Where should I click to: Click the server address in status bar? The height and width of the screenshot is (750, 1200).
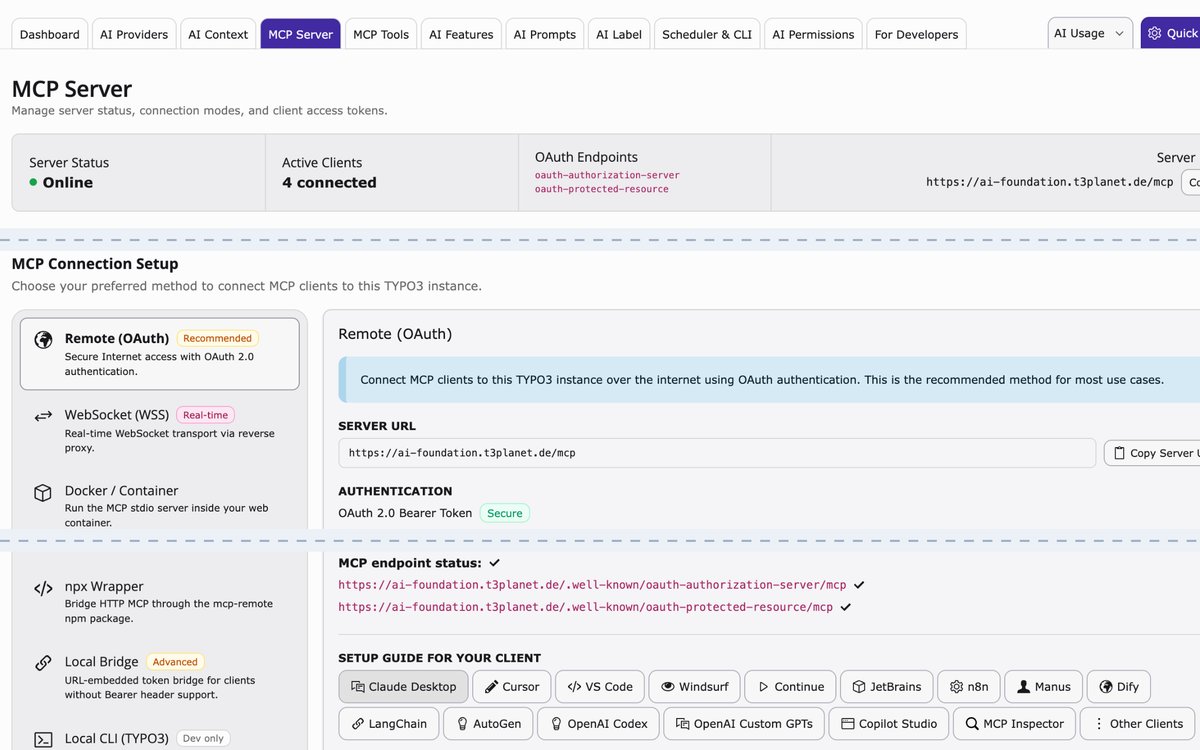pos(1050,182)
